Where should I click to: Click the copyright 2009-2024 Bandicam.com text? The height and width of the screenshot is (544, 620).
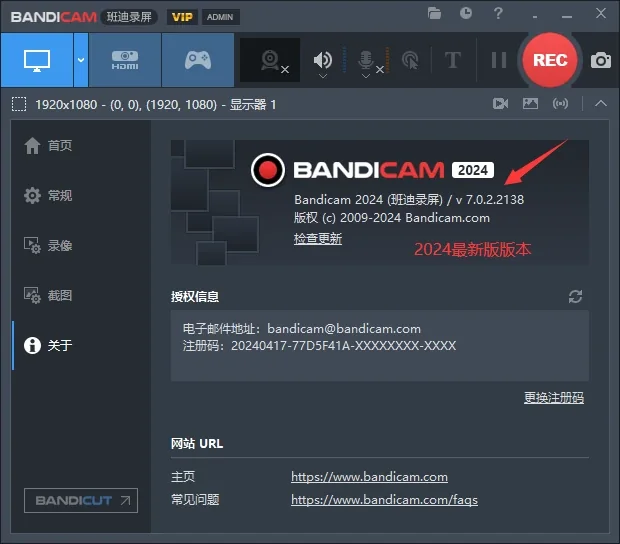pos(391,218)
